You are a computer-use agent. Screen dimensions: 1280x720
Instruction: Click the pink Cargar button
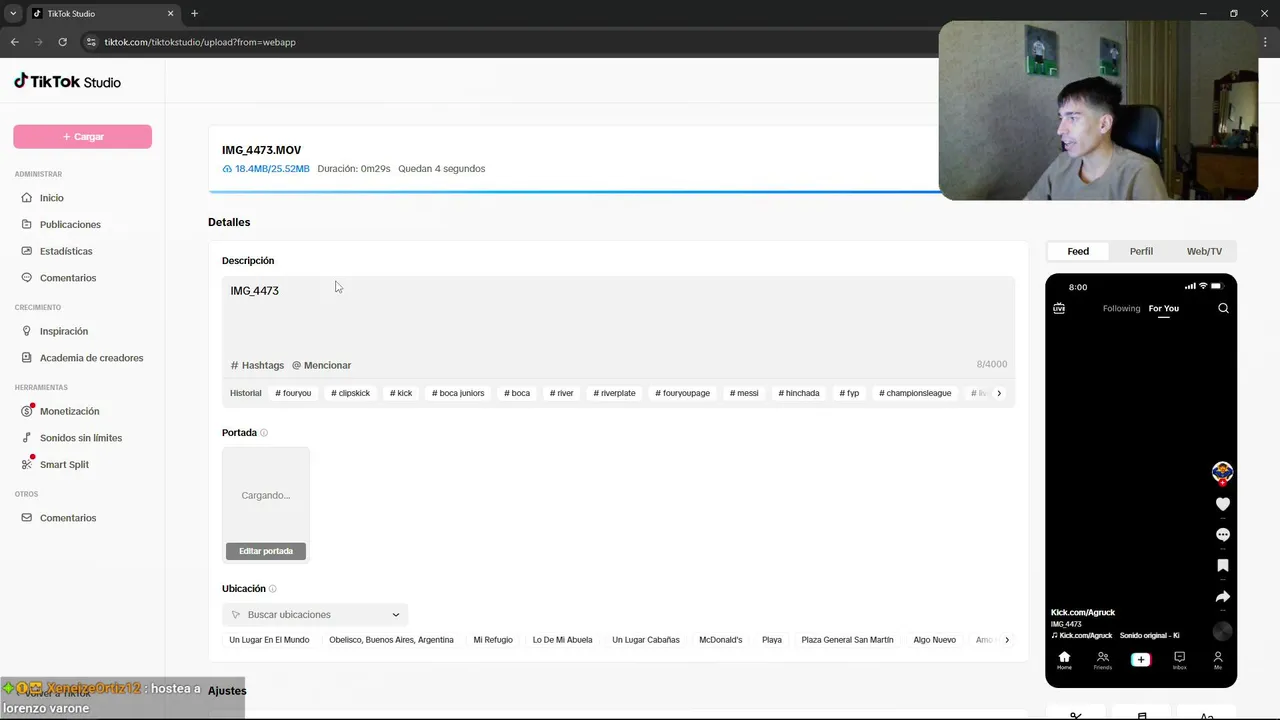pyautogui.click(x=82, y=136)
